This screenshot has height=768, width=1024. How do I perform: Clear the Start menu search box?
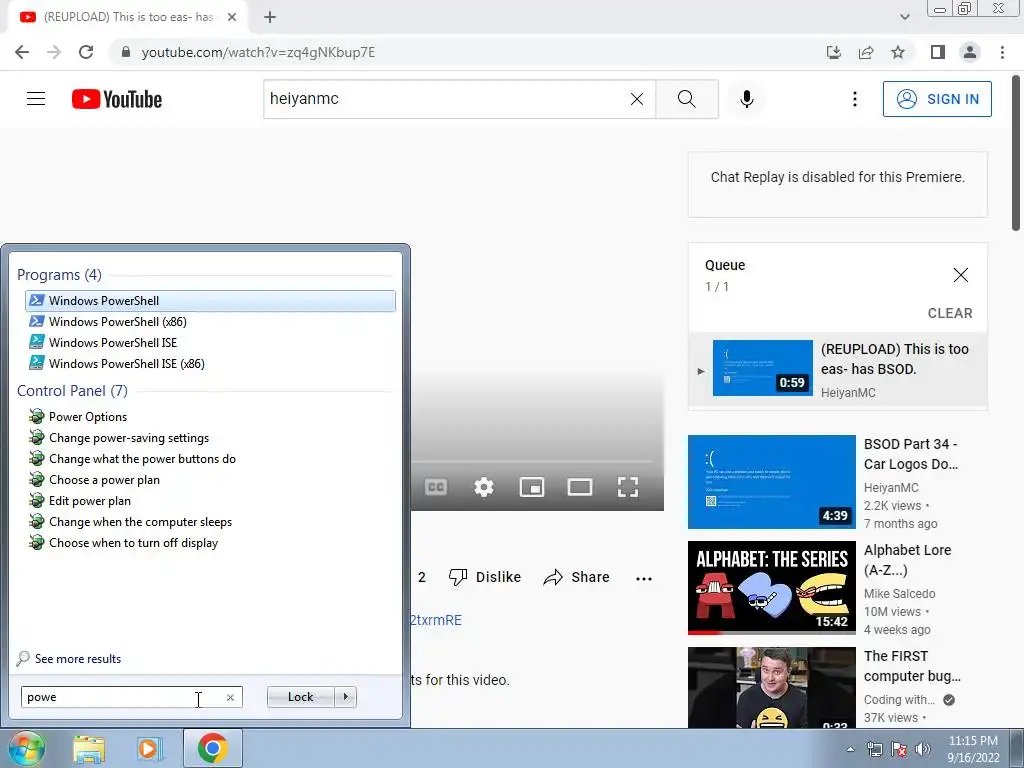point(230,697)
